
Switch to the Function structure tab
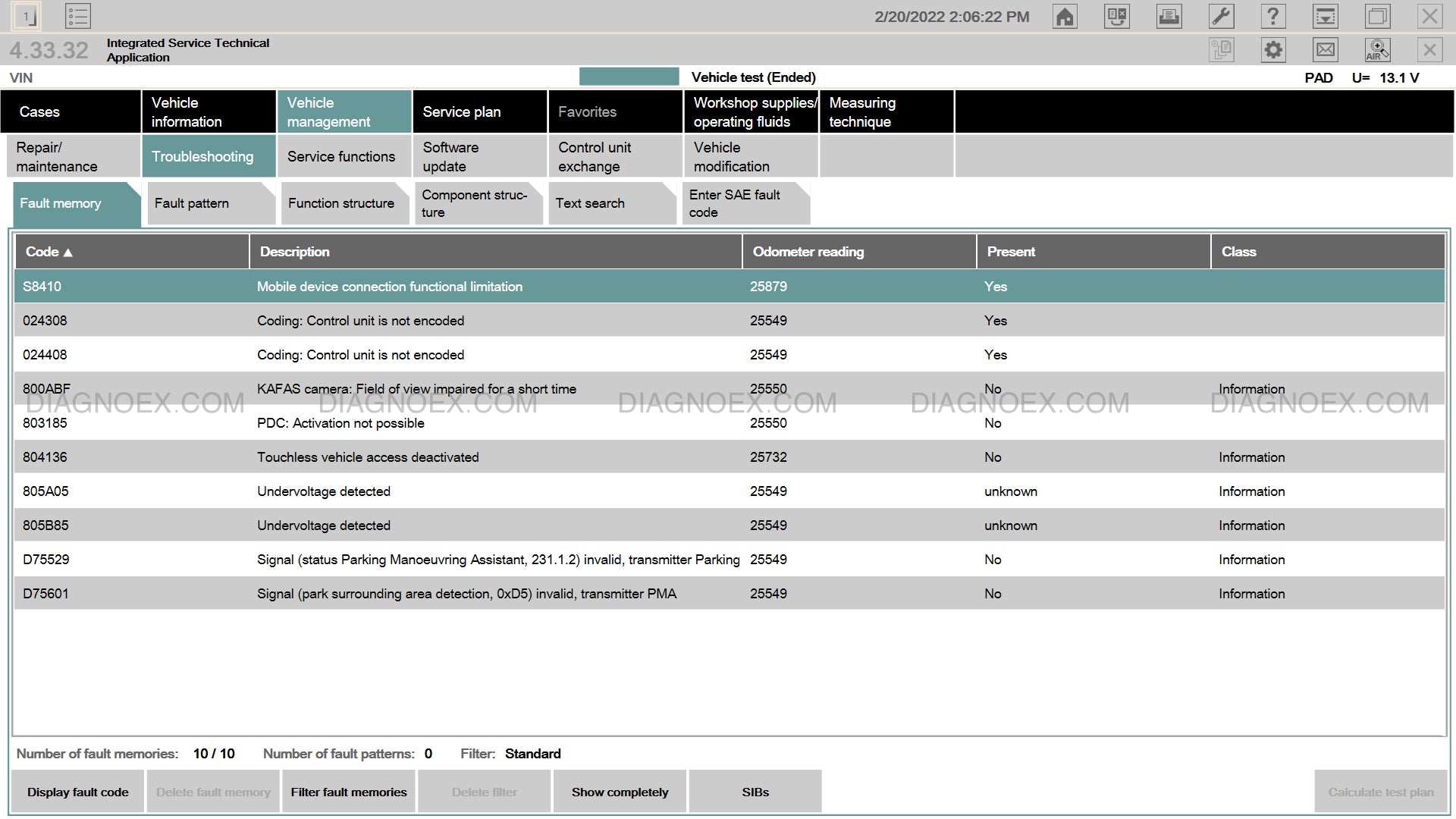click(x=345, y=203)
